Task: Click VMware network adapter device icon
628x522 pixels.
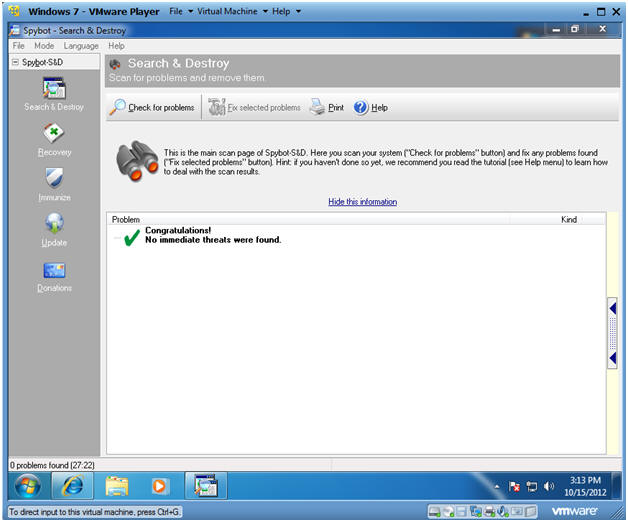Action: point(476,511)
